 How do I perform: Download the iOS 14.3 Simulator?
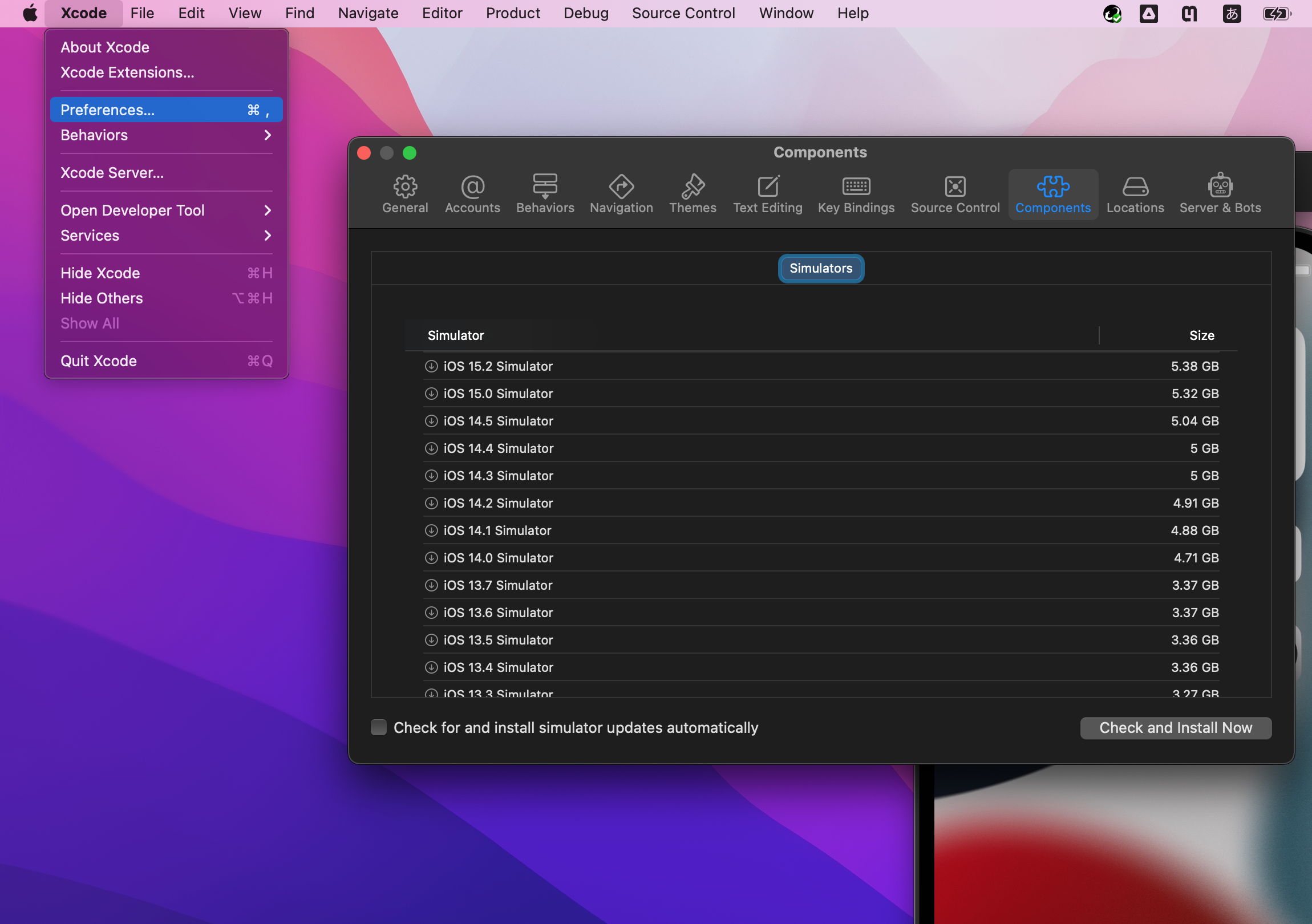click(x=431, y=476)
